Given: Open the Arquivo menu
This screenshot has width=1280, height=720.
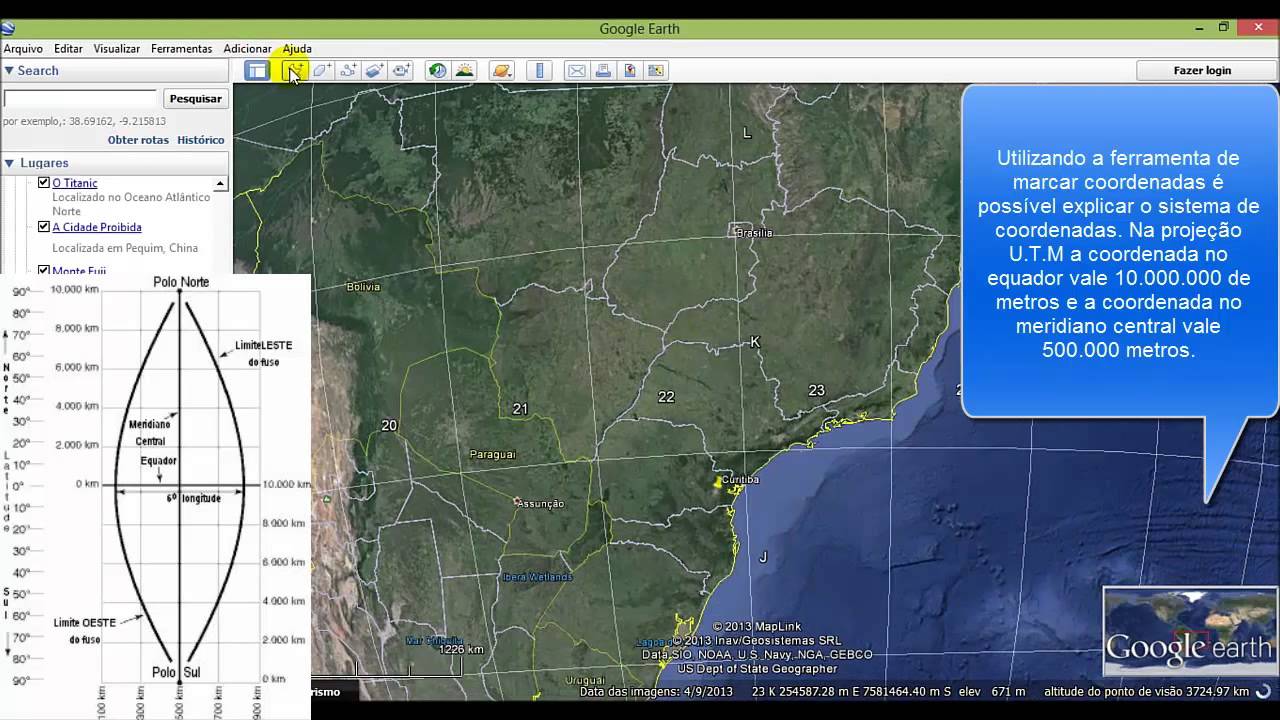Looking at the screenshot, I should (x=23, y=48).
